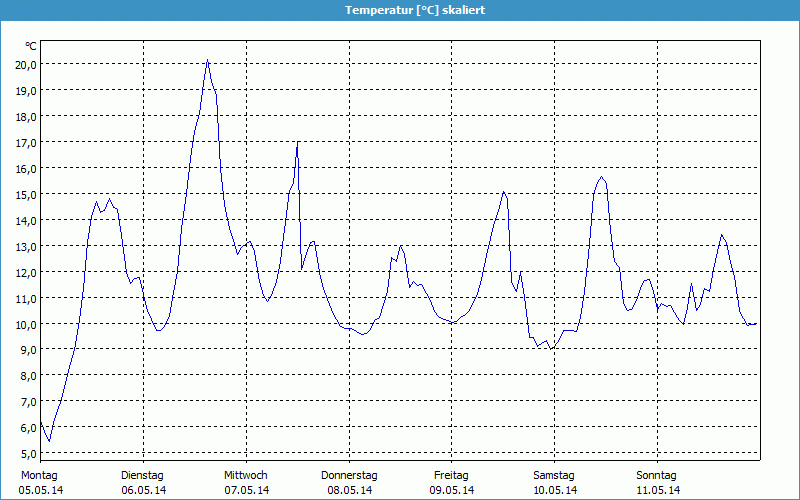The image size is (800, 500).
Task: Click the highest temperature peak near 20 °C
Action: point(207,61)
